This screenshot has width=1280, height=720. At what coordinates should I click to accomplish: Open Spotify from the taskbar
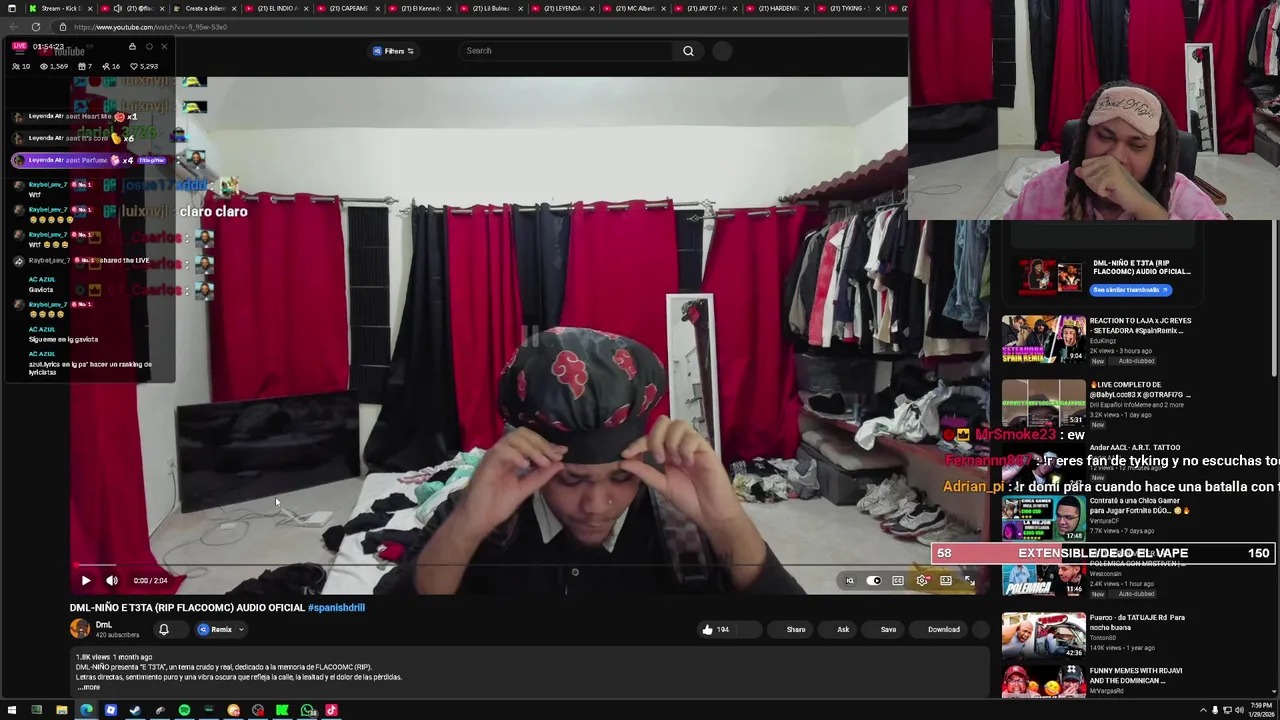[184, 711]
